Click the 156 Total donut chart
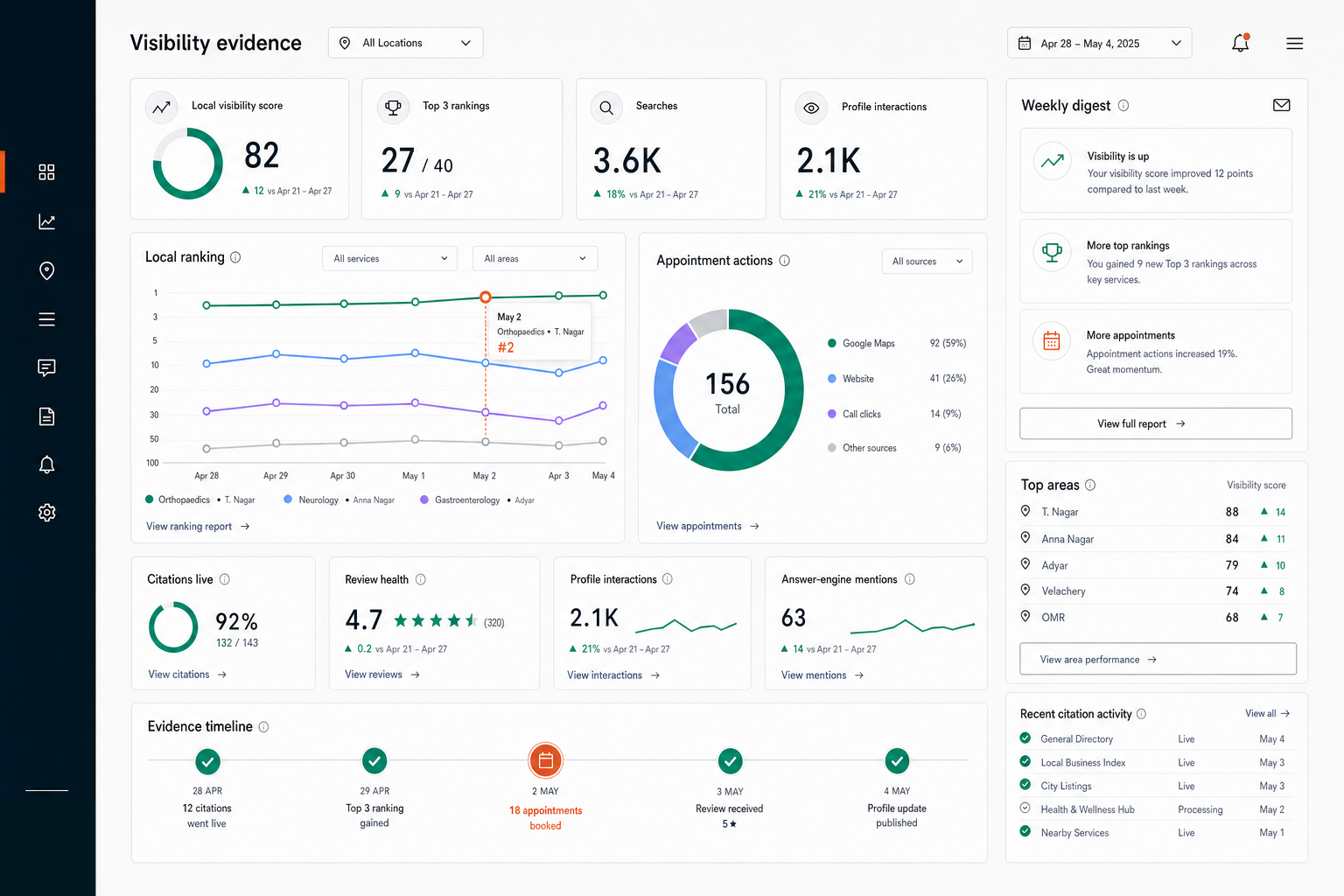 728,390
